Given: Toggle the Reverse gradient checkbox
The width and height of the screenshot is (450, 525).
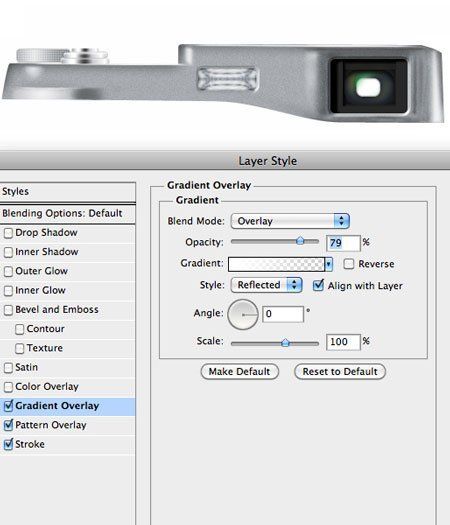Looking at the screenshot, I should point(349,264).
